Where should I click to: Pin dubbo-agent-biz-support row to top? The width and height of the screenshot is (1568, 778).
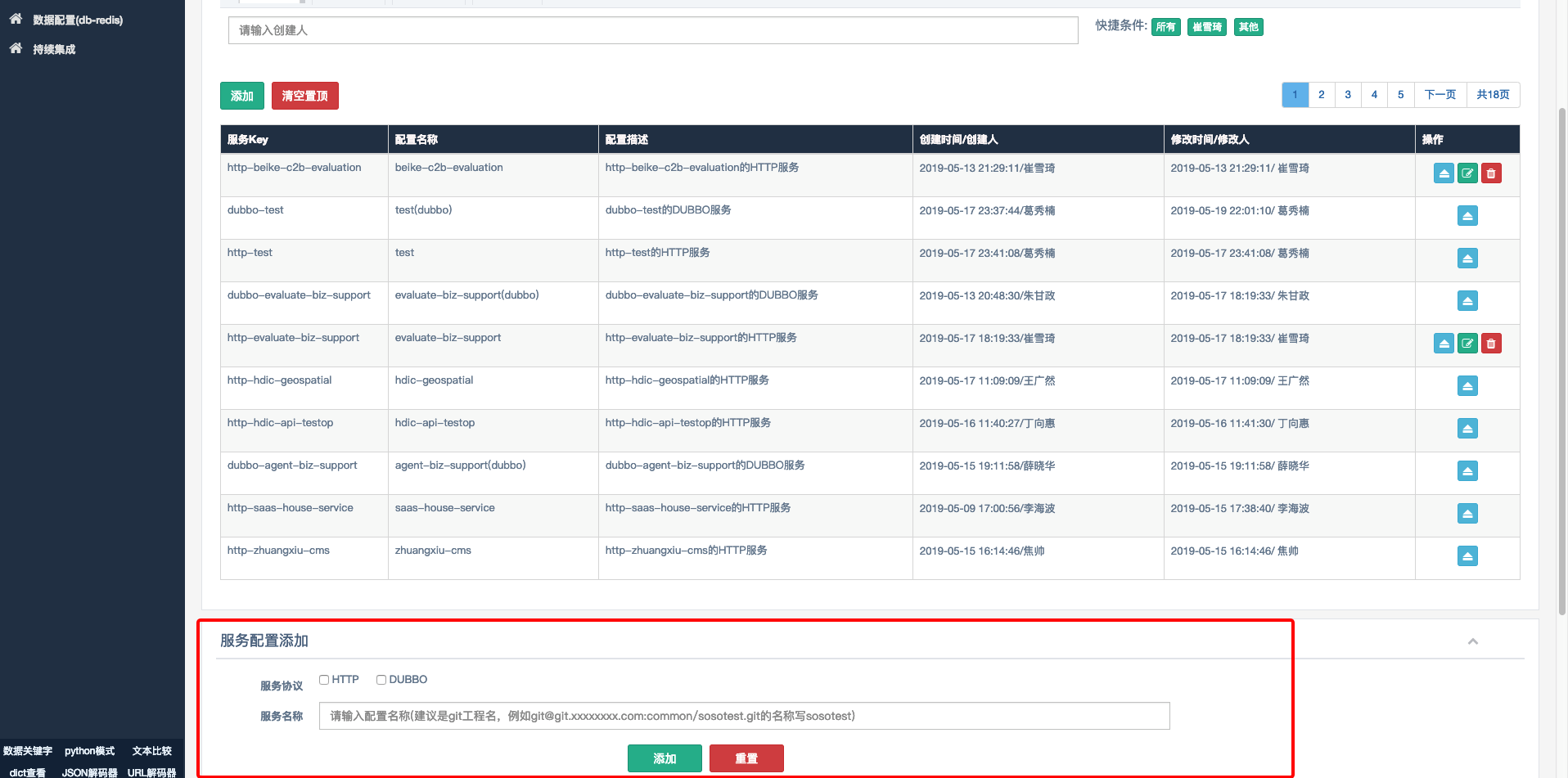tap(1467, 471)
